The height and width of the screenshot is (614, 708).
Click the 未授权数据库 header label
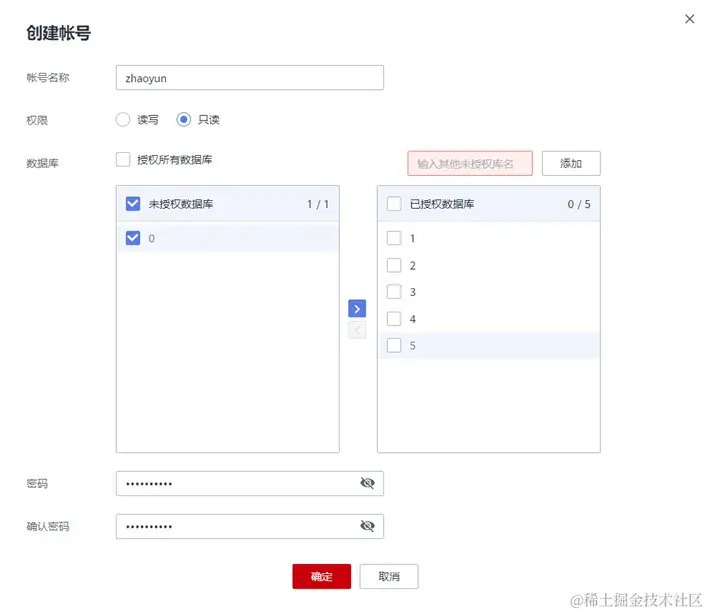point(181,204)
